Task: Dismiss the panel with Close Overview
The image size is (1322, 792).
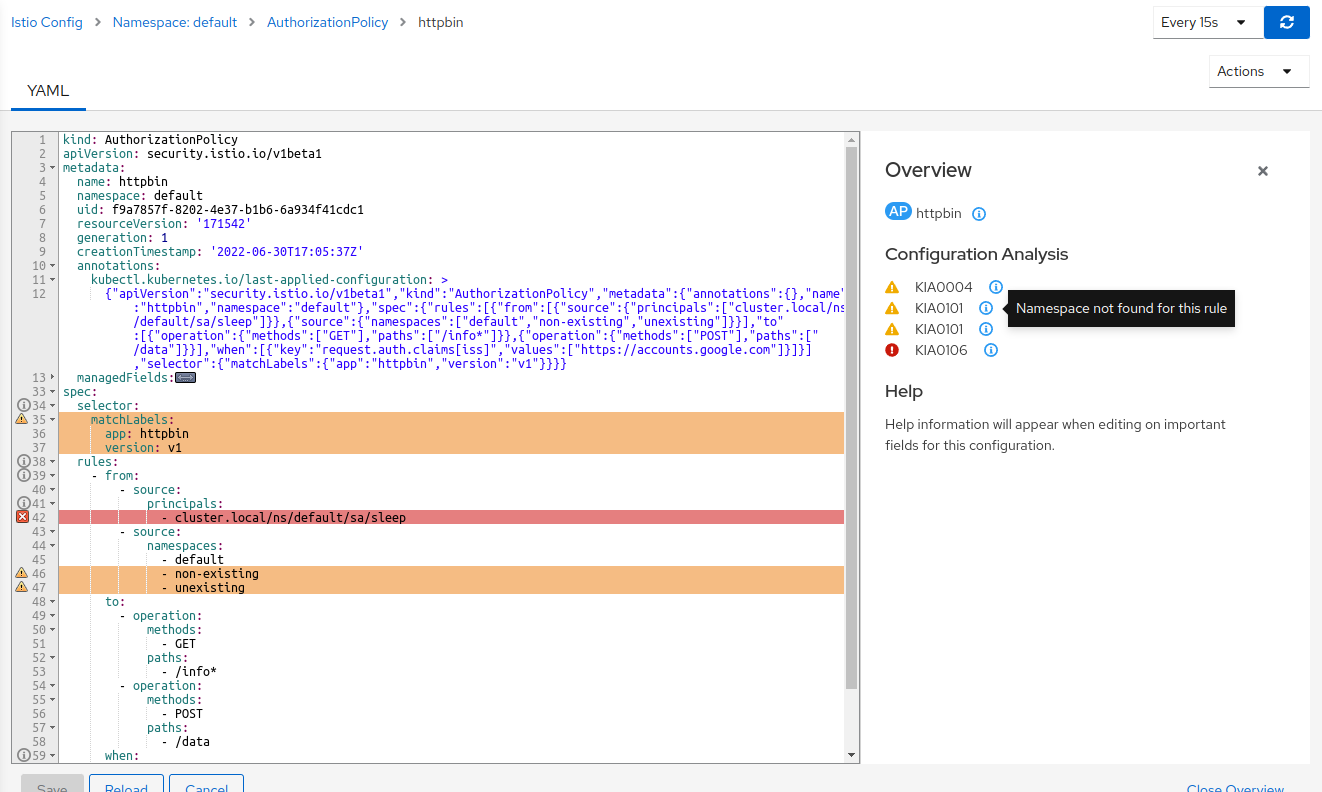Action: tap(1234, 787)
